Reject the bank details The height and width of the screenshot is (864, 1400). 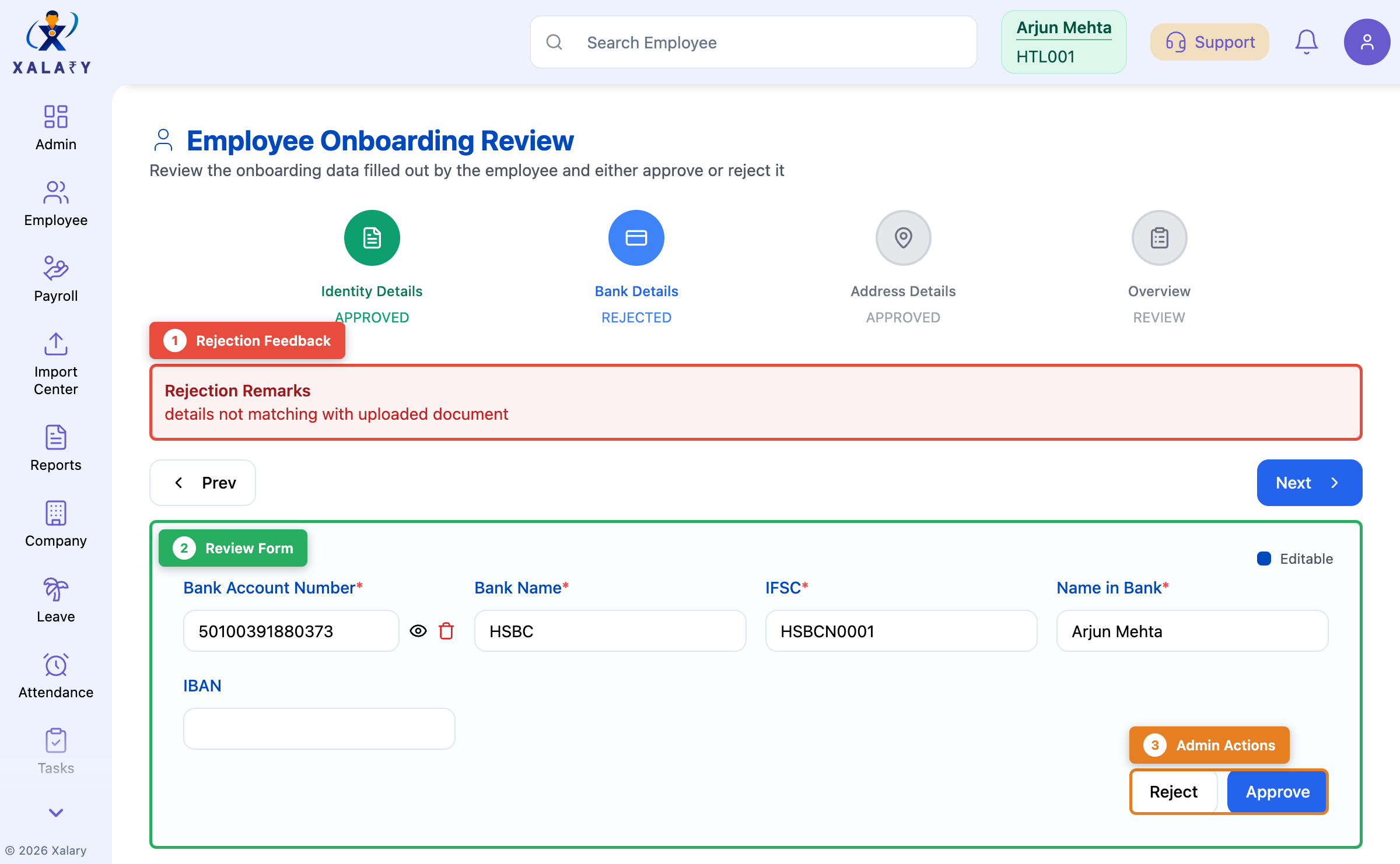[x=1173, y=792]
